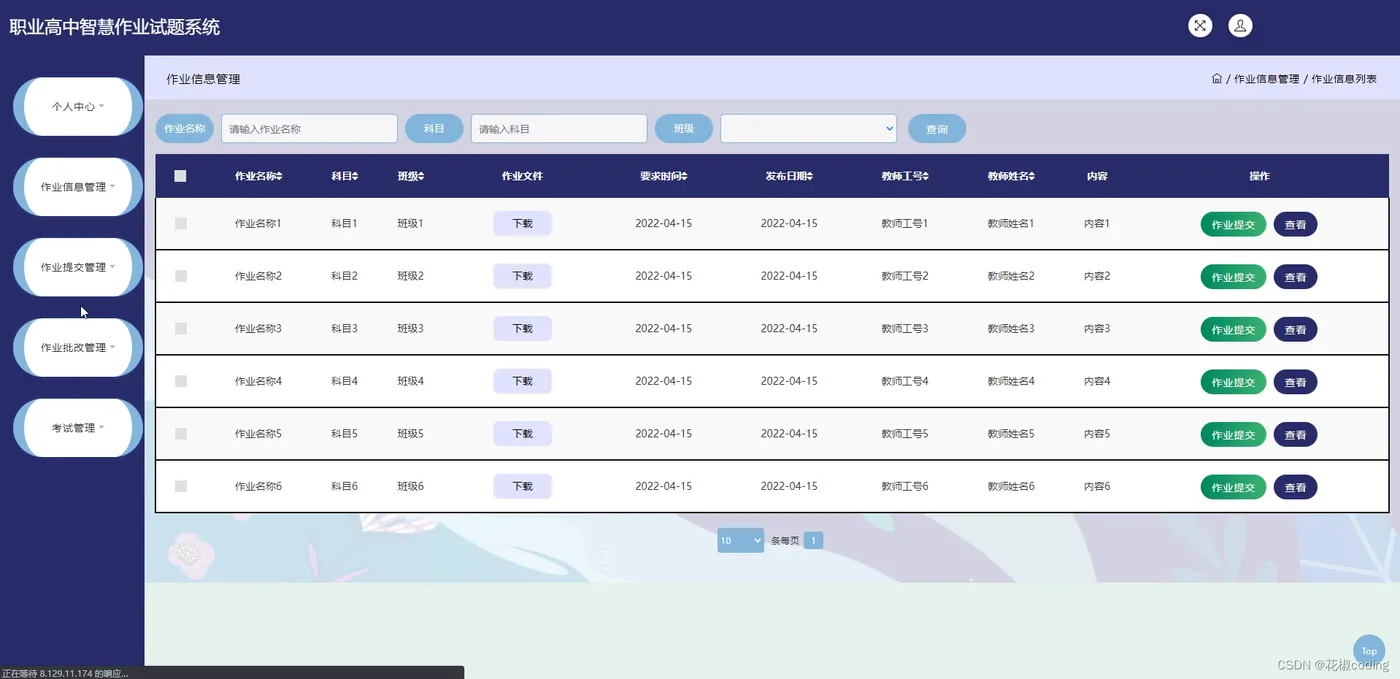Check the row for 作业名称1
The height and width of the screenshot is (679, 1400).
point(181,224)
